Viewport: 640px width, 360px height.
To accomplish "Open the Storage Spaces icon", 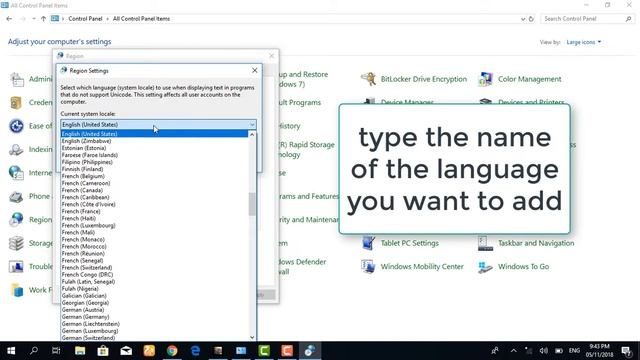I will pos(16,243).
